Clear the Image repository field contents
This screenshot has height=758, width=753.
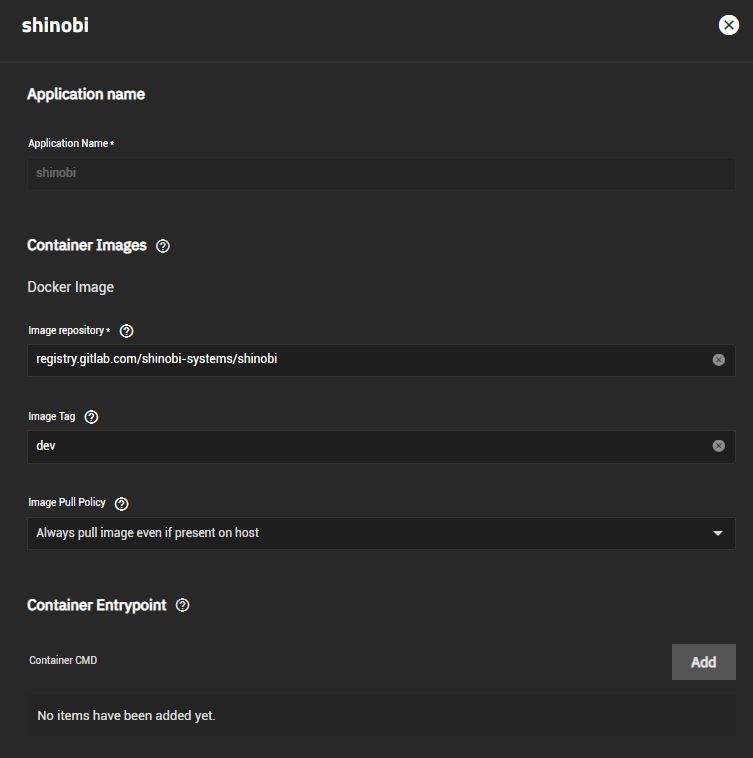click(x=718, y=360)
